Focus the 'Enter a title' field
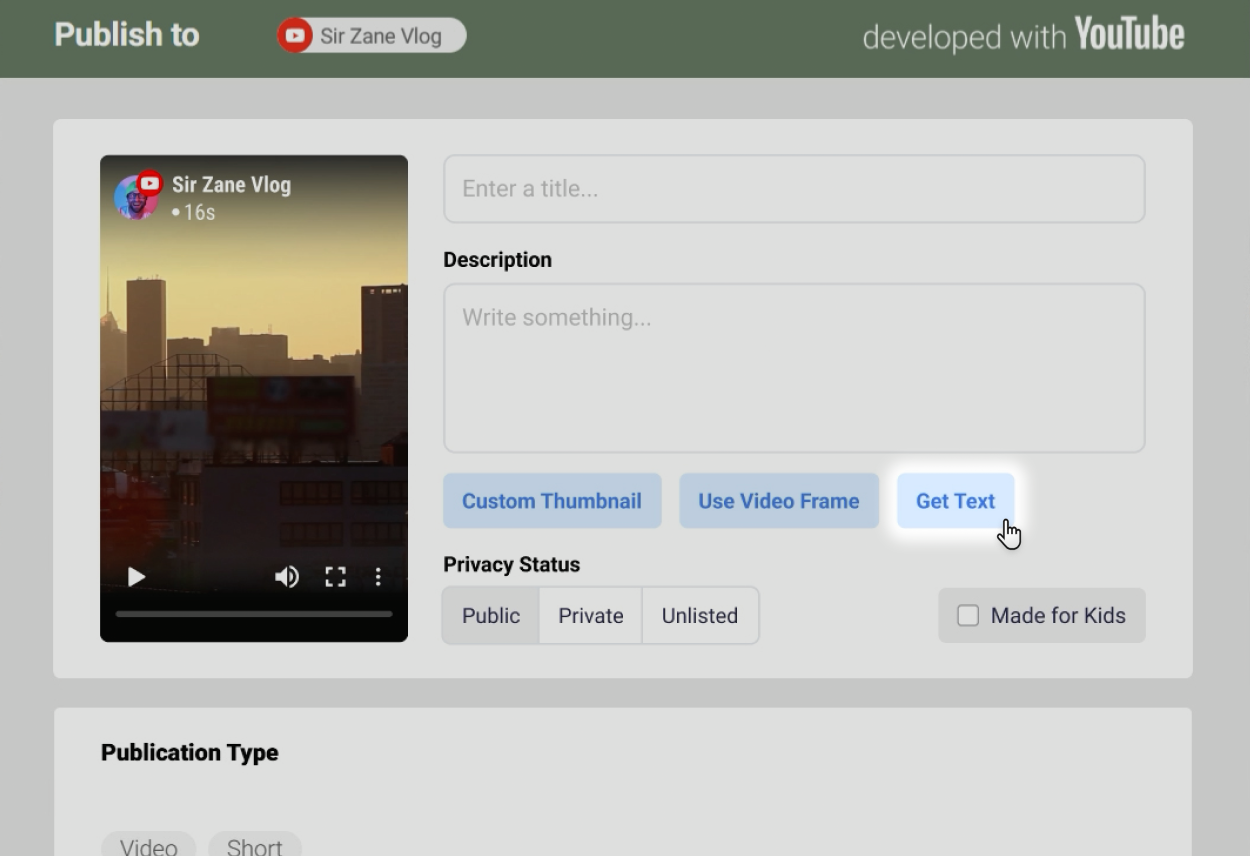Image resolution: width=1250 pixels, height=856 pixels. tap(793, 189)
